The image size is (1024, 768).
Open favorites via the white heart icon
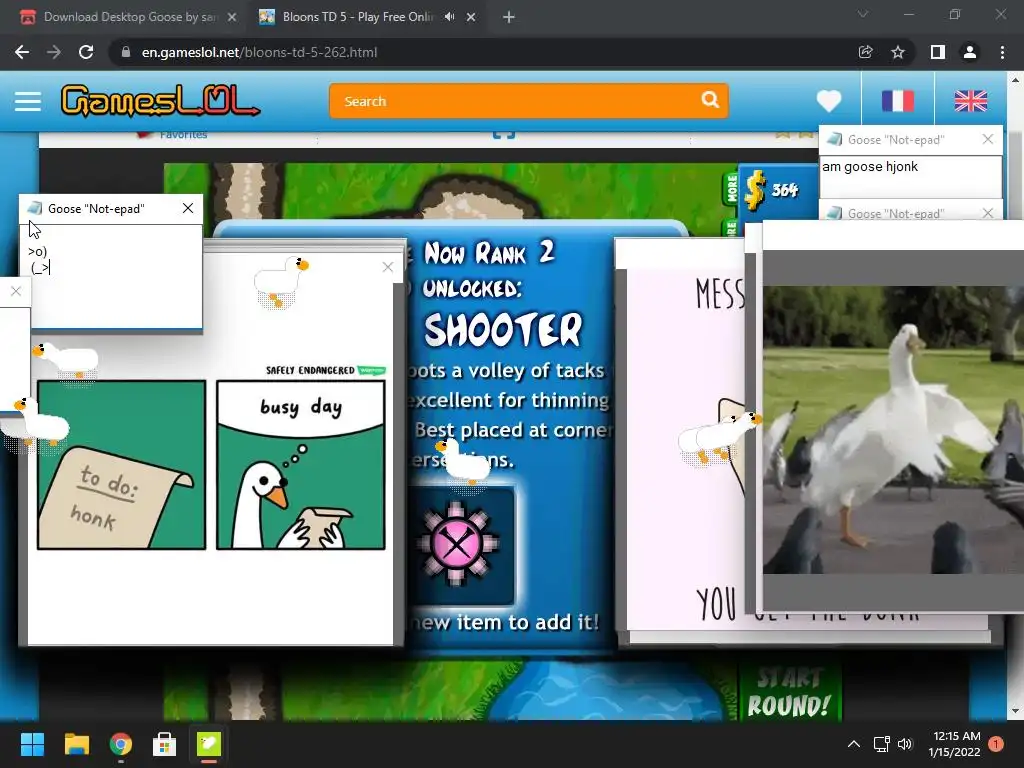click(x=829, y=101)
